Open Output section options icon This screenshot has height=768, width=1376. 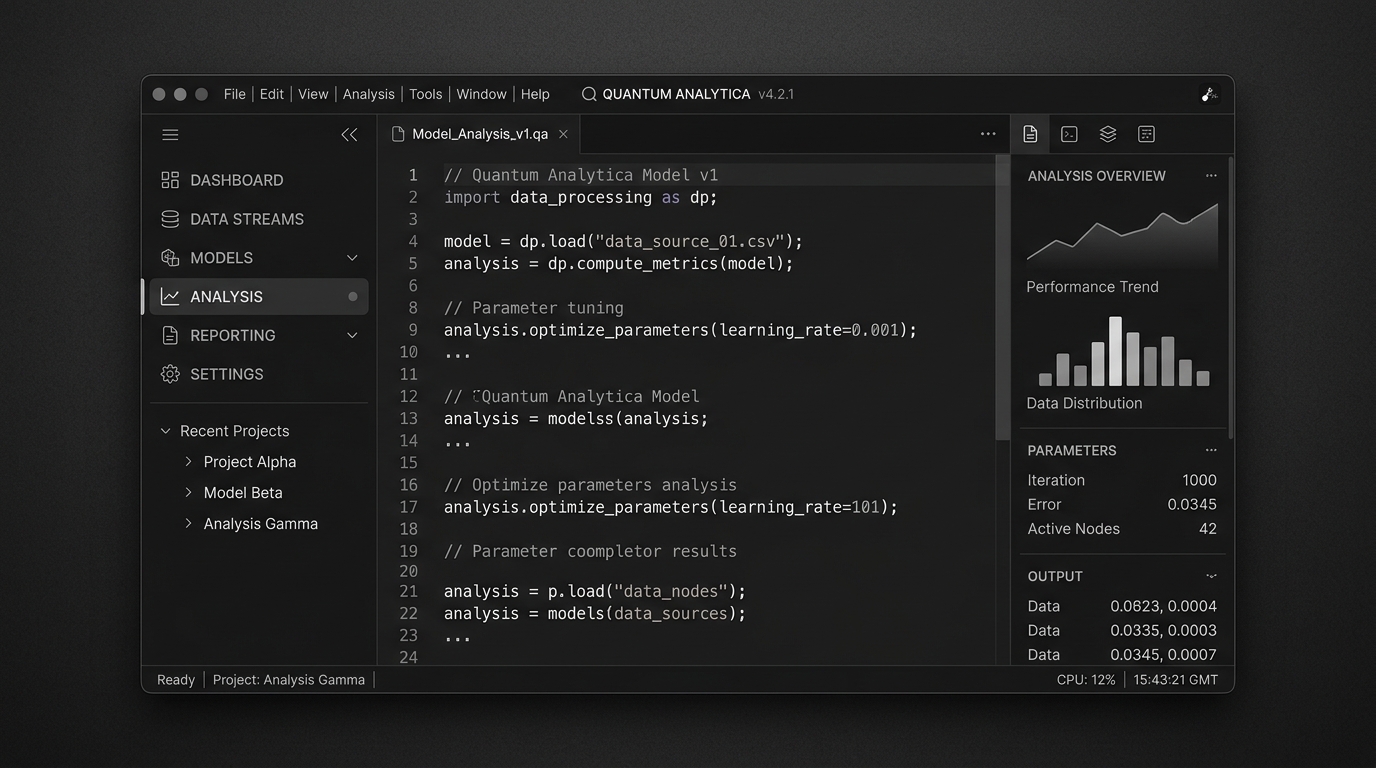1211,576
